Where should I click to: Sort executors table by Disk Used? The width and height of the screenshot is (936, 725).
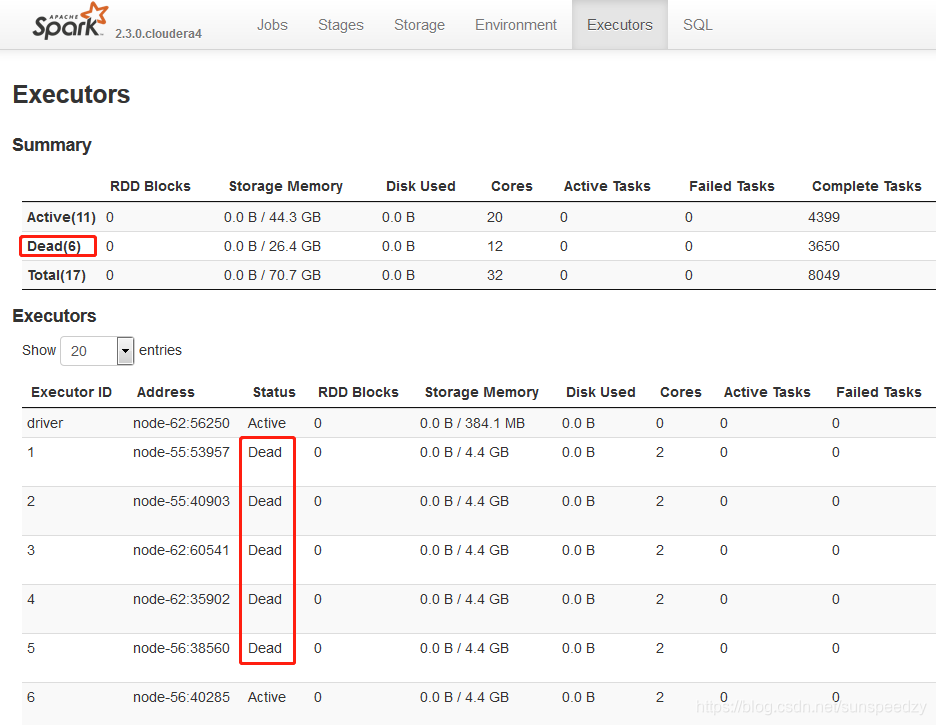[x=601, y=392]
